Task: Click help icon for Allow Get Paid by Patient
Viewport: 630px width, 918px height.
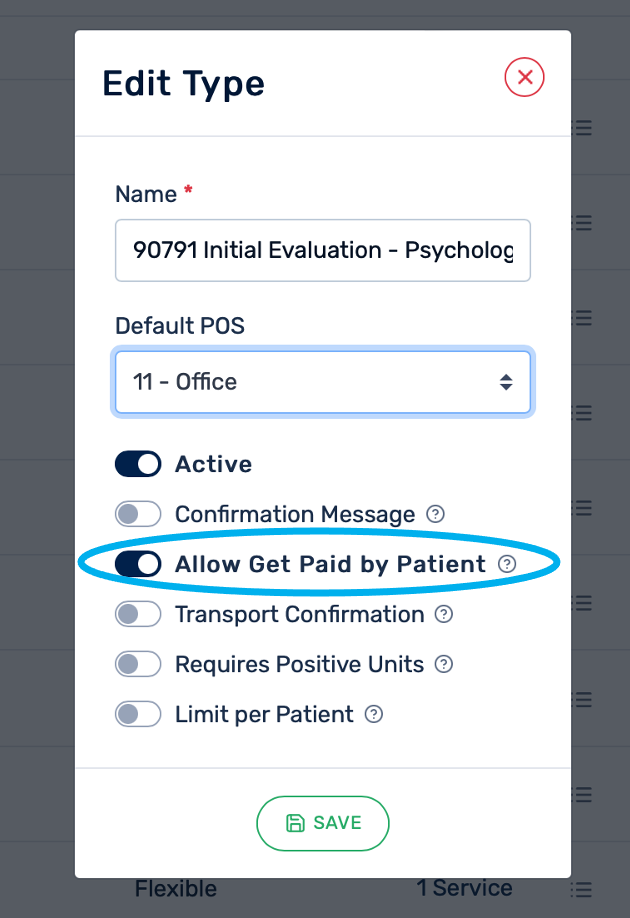Action: click(x=507, y=564)
